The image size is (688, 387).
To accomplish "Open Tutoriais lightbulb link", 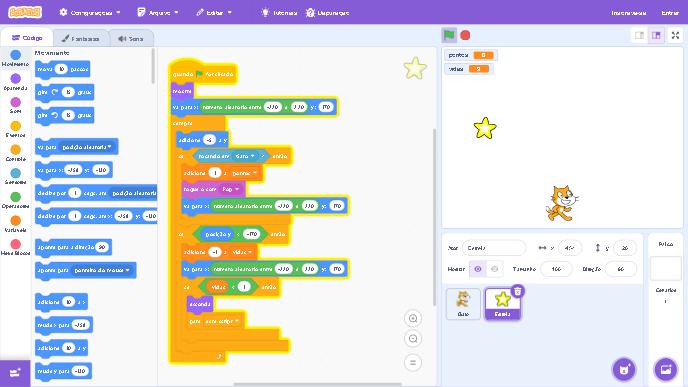I will coord(280,13).
